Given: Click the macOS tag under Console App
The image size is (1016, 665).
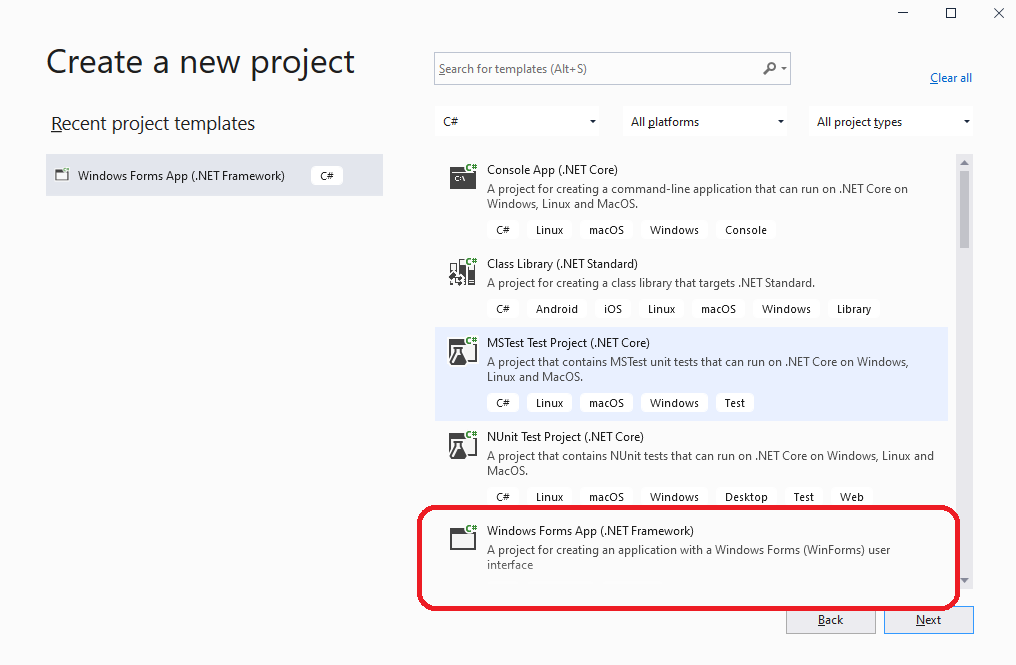Looking at the screenshot, I should click(x=606, y=230).
